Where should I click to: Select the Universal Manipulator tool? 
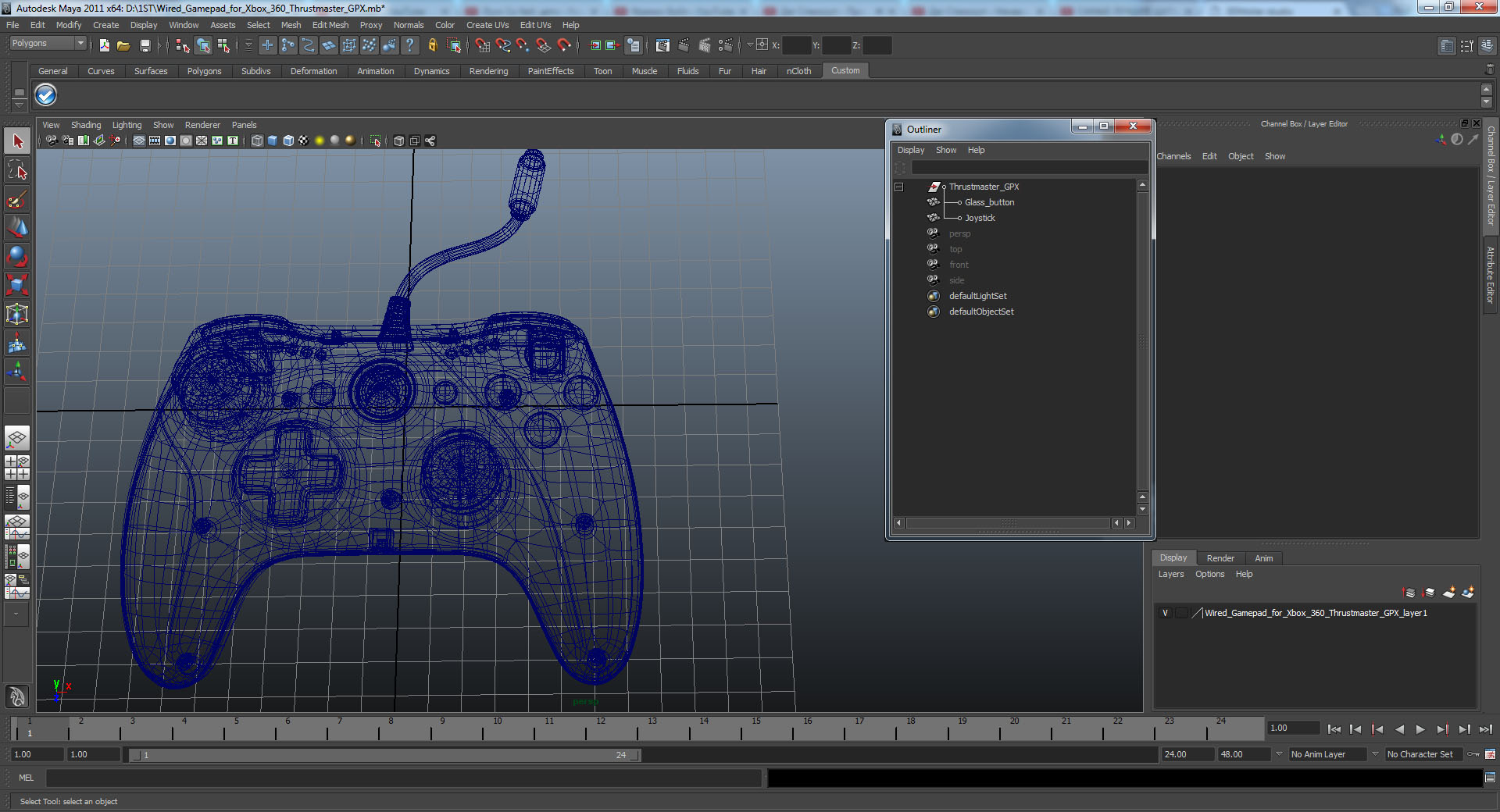(x=17, y=314)
